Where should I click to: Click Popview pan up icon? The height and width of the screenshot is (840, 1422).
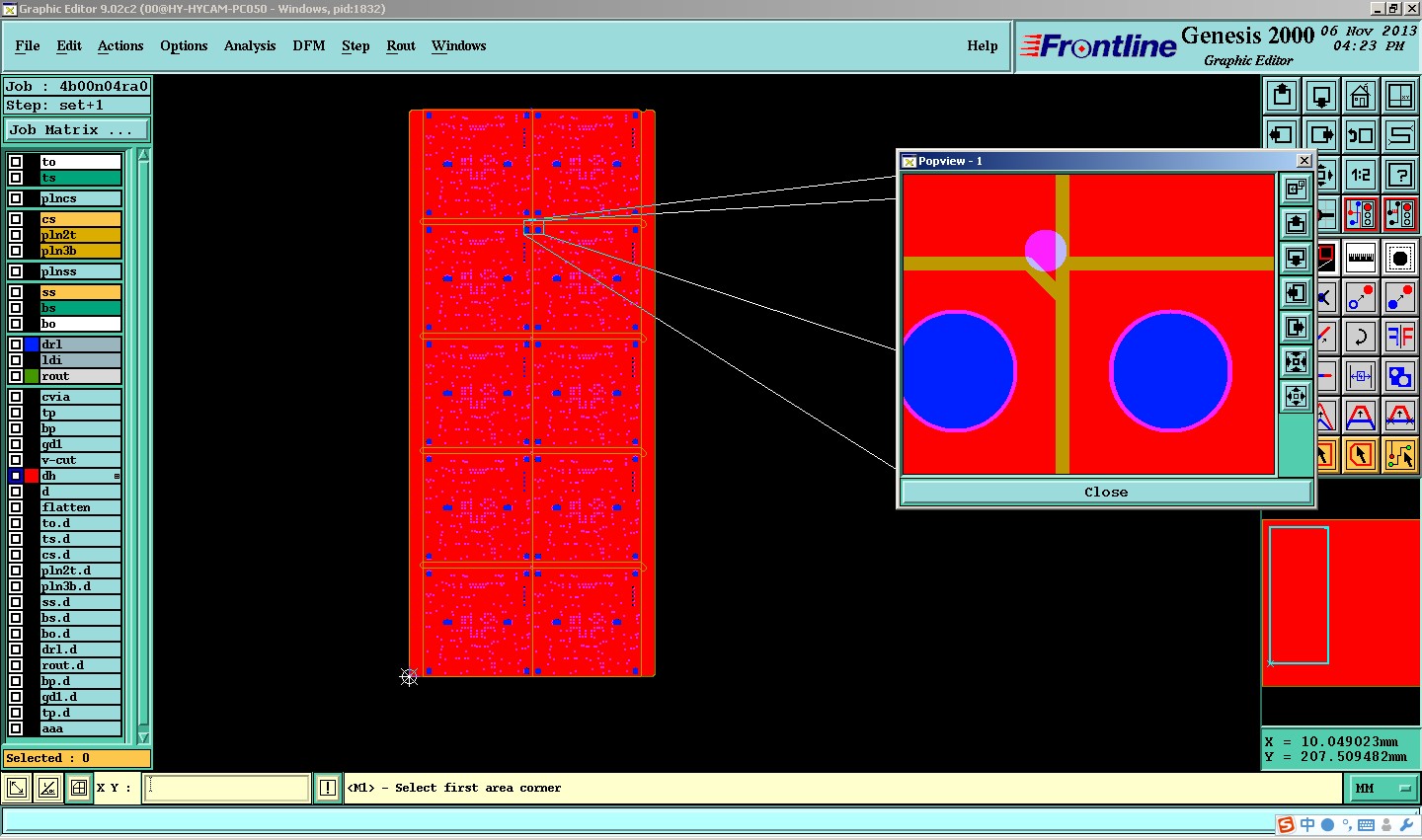click(x=1296, y=223)
